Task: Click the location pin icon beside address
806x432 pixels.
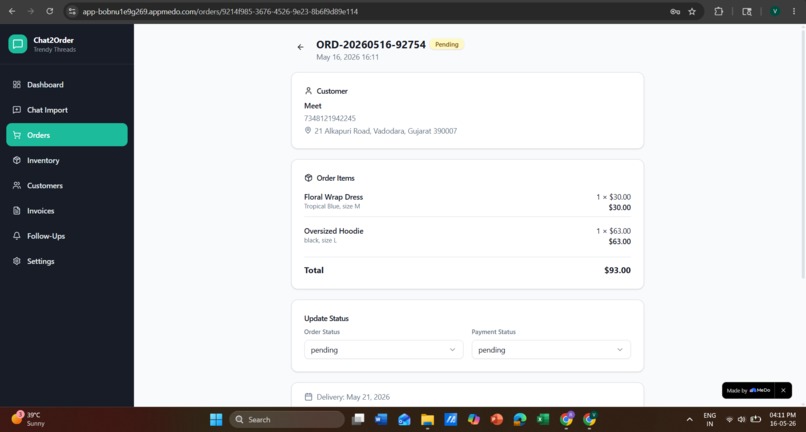Action: 308,131
